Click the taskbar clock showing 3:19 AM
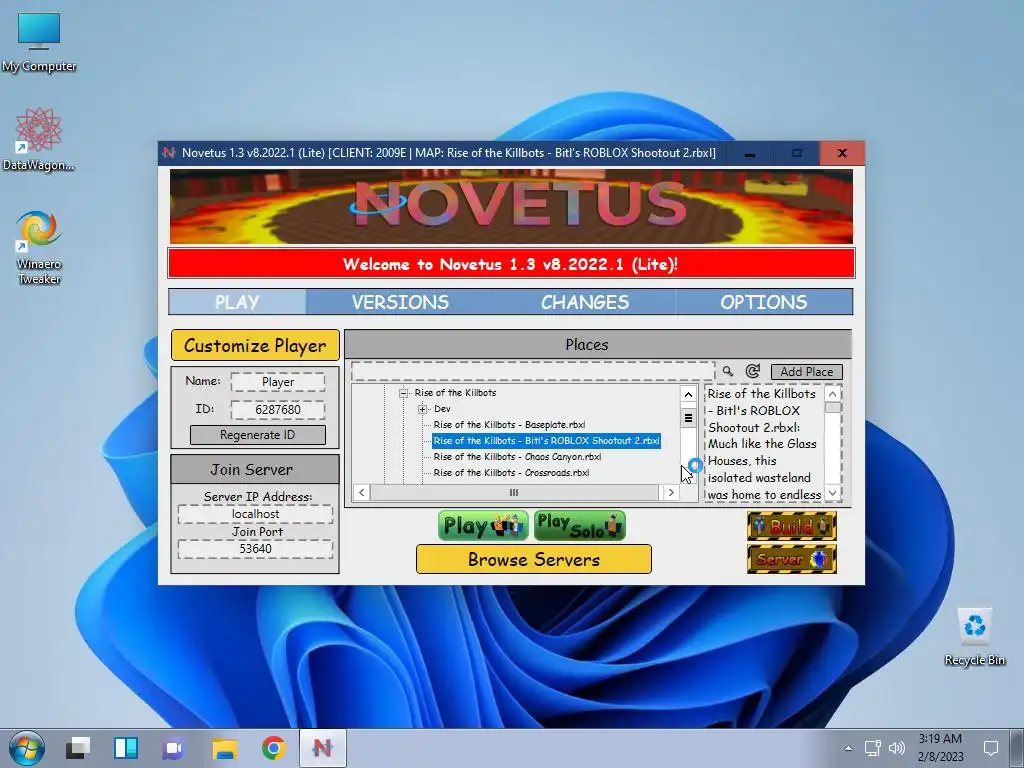 click(x=940, y=748)
